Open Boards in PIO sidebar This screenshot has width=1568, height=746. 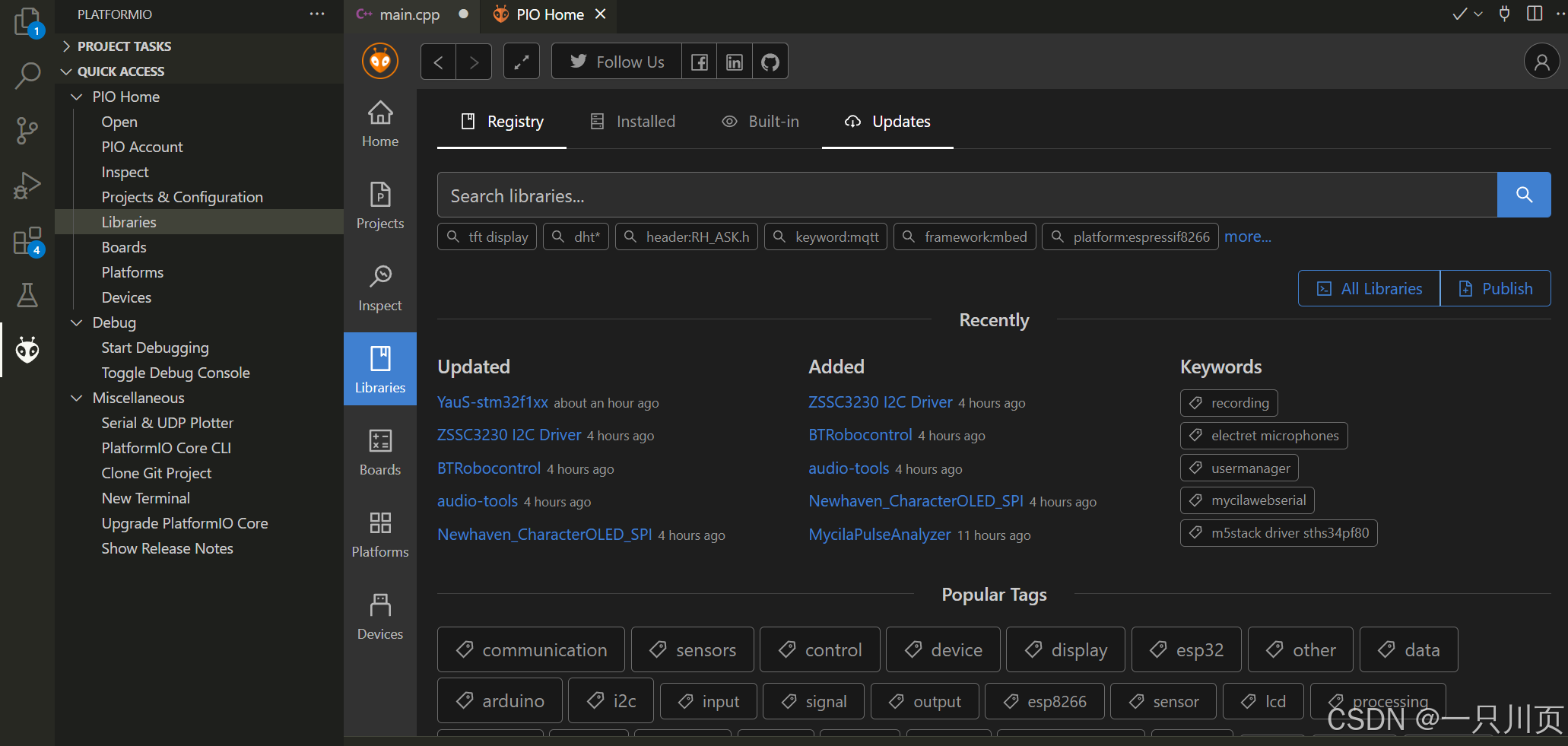tap(380, 452)
